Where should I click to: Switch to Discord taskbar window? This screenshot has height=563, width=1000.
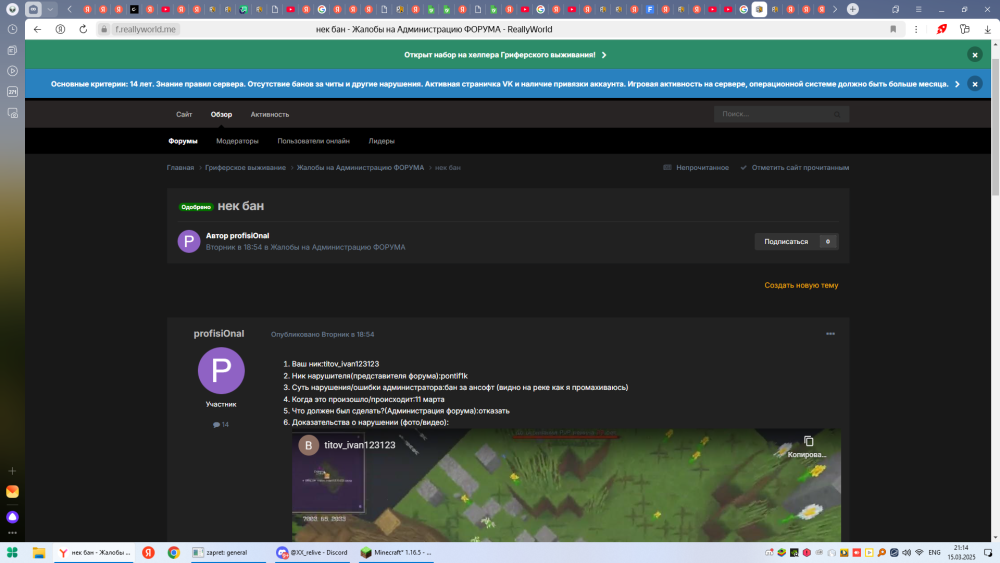[312, 553]
